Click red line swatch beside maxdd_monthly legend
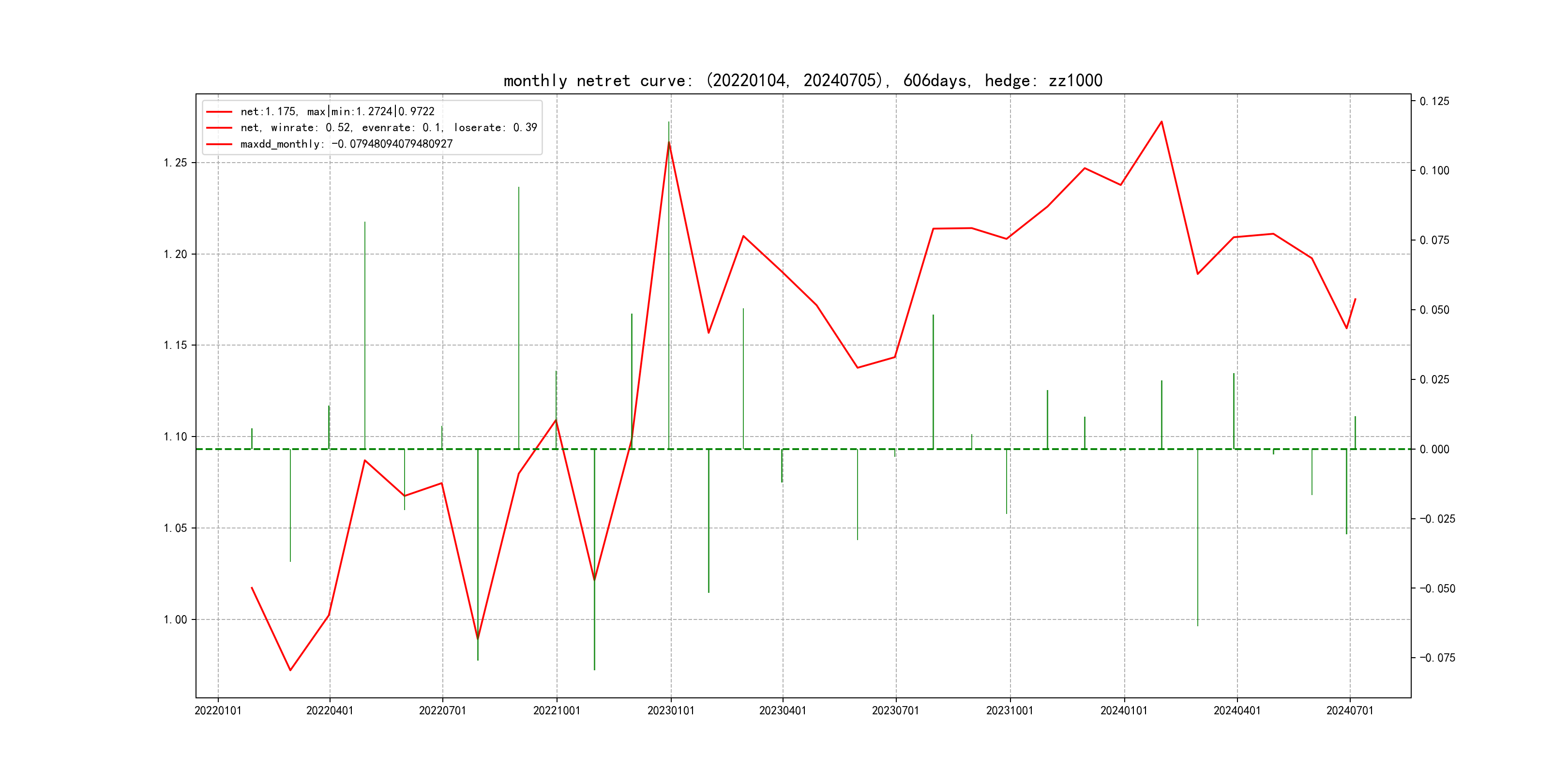 tap(219, 144)
